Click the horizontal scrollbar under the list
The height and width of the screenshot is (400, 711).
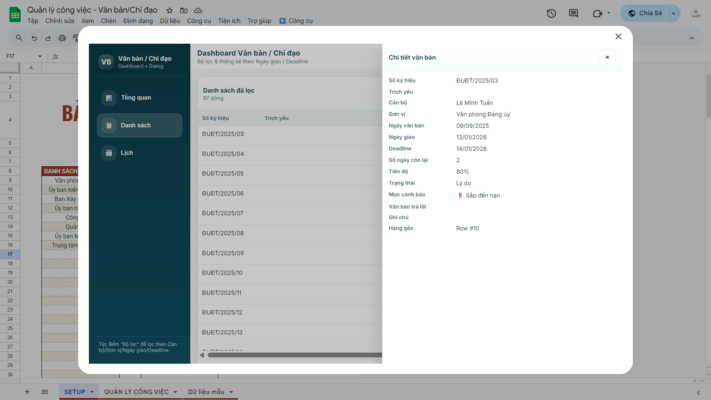click(290, 354)
